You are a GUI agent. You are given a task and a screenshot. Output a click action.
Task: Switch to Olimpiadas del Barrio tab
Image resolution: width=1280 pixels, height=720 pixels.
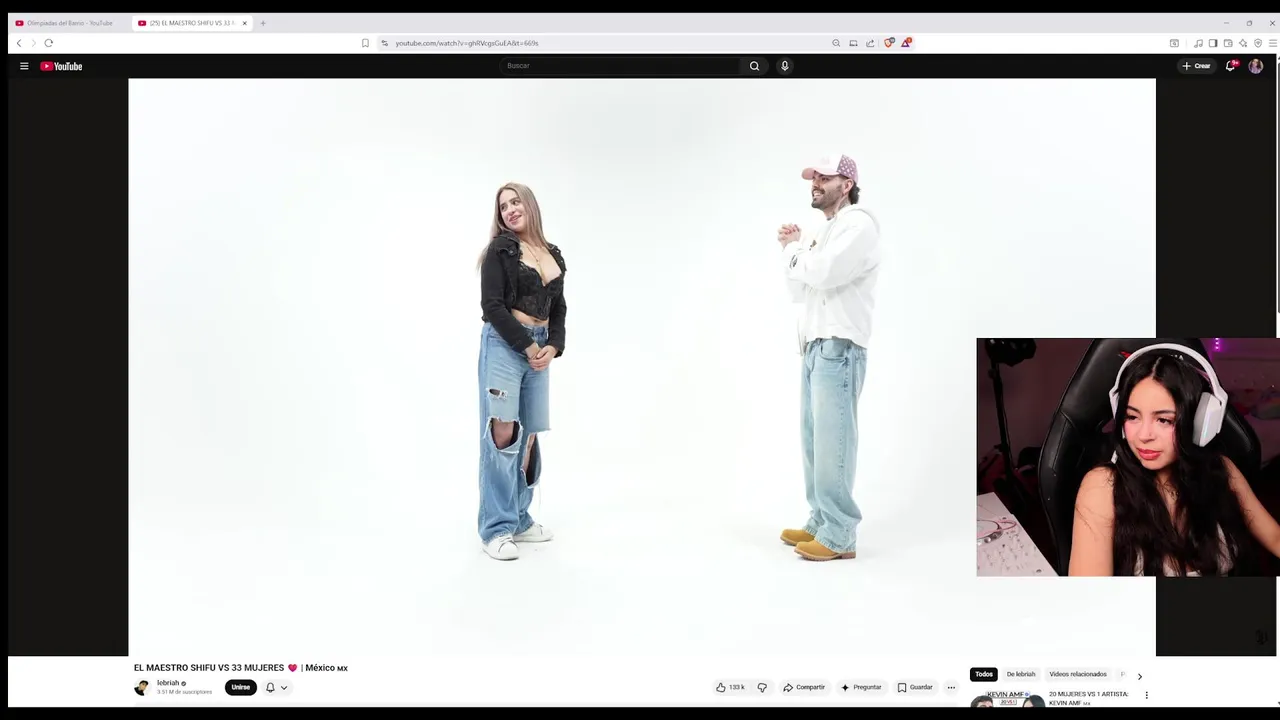pos(70,23)
